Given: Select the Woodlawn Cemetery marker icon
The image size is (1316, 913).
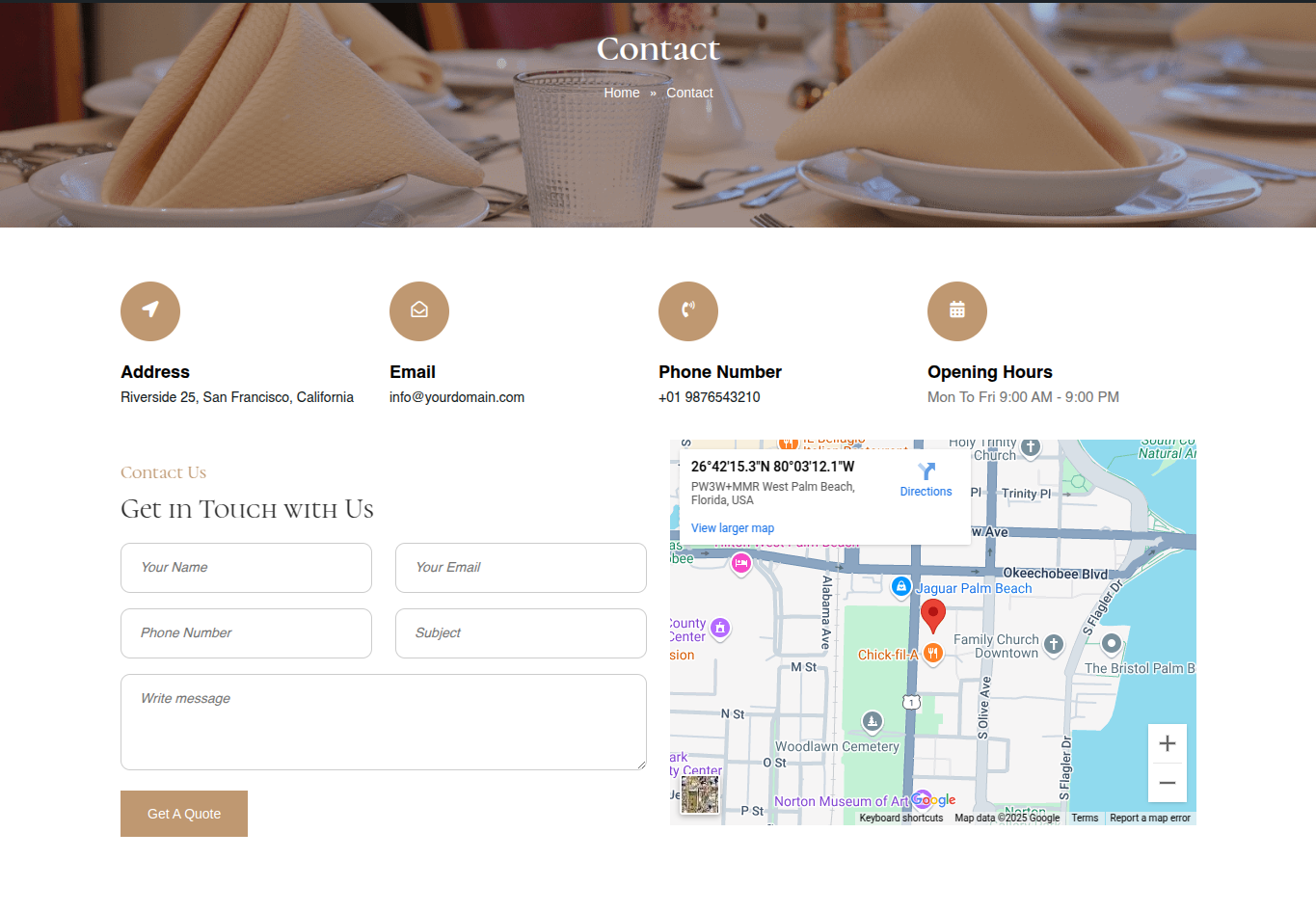Looking at the screenshot, I should tap(873, 721).
